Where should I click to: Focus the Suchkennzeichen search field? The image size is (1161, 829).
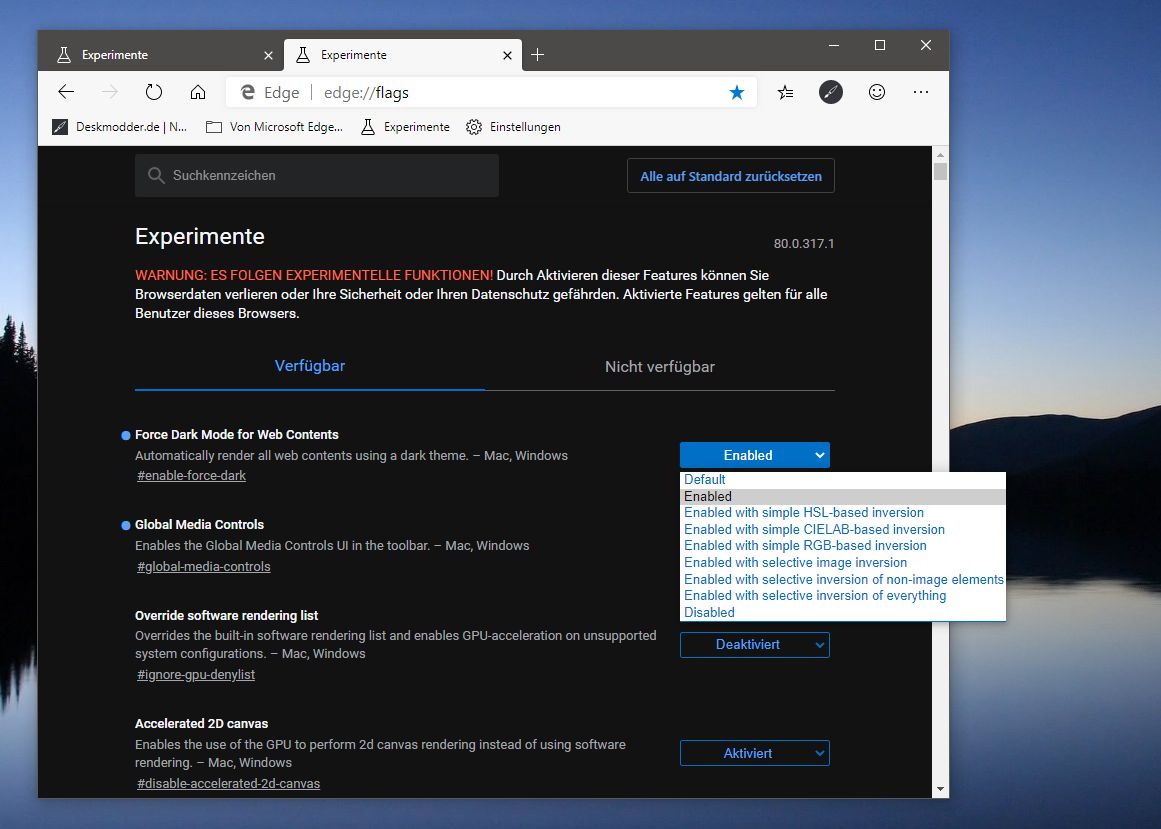click(x=317, y=175)
